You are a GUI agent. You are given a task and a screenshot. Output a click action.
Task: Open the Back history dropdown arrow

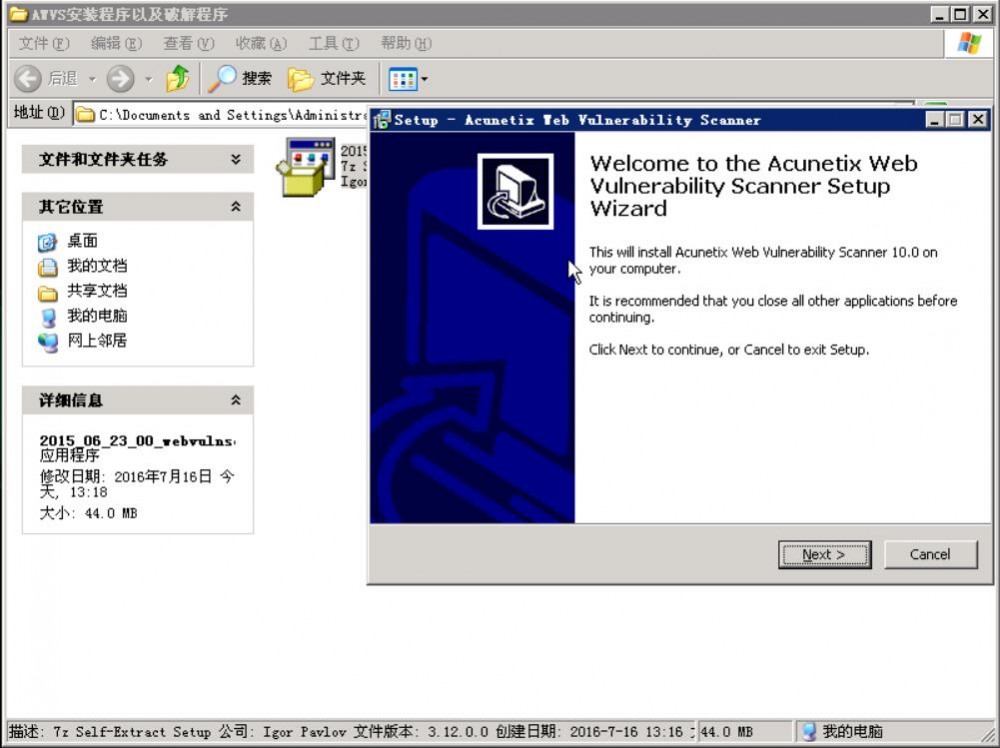92,79
